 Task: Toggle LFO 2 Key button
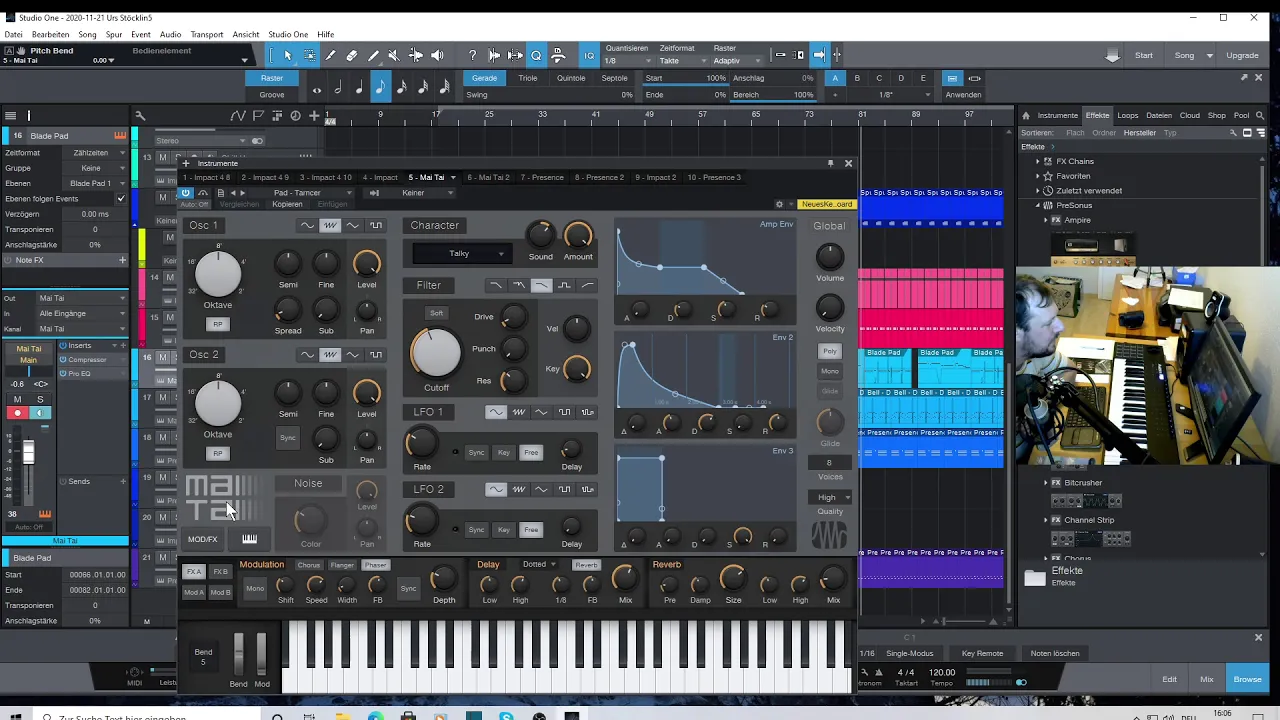click(503, 530)
